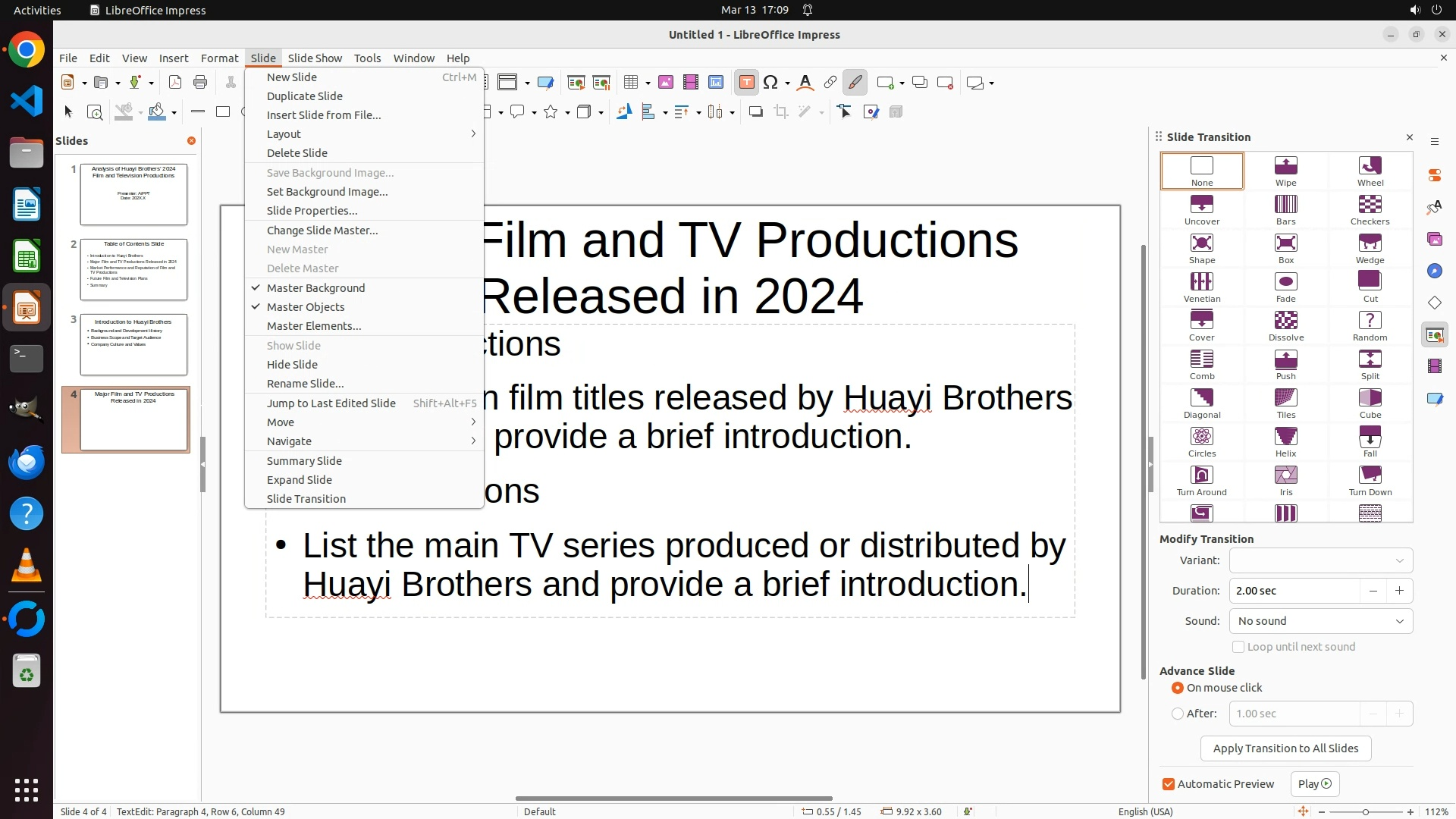Click Duplicate Slide menu entry
This screenshot has height=819, width=1456.
[x=305, y=96]
